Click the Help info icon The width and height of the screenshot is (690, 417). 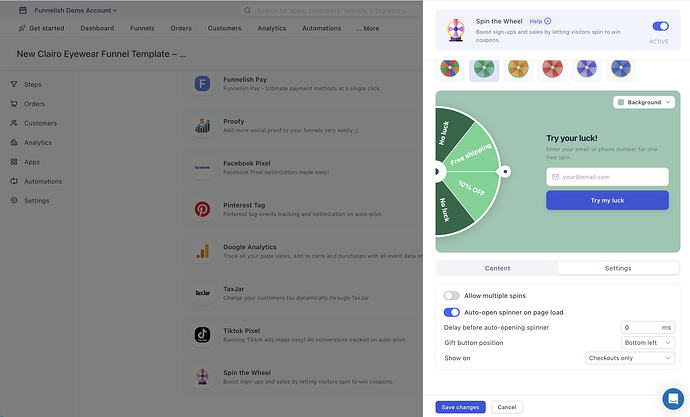tap(547, 21)
